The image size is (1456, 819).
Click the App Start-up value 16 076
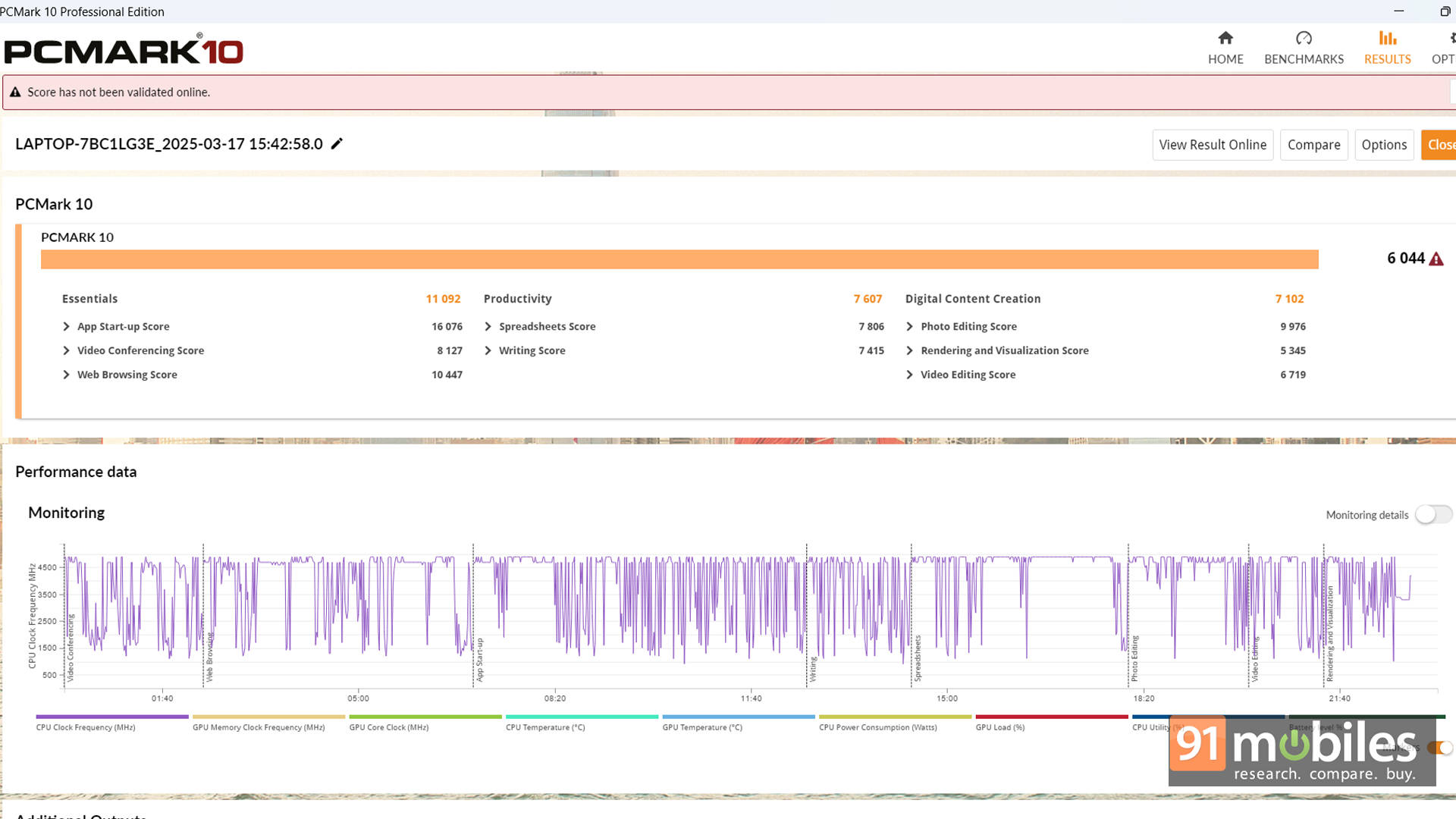coord(447,326)
